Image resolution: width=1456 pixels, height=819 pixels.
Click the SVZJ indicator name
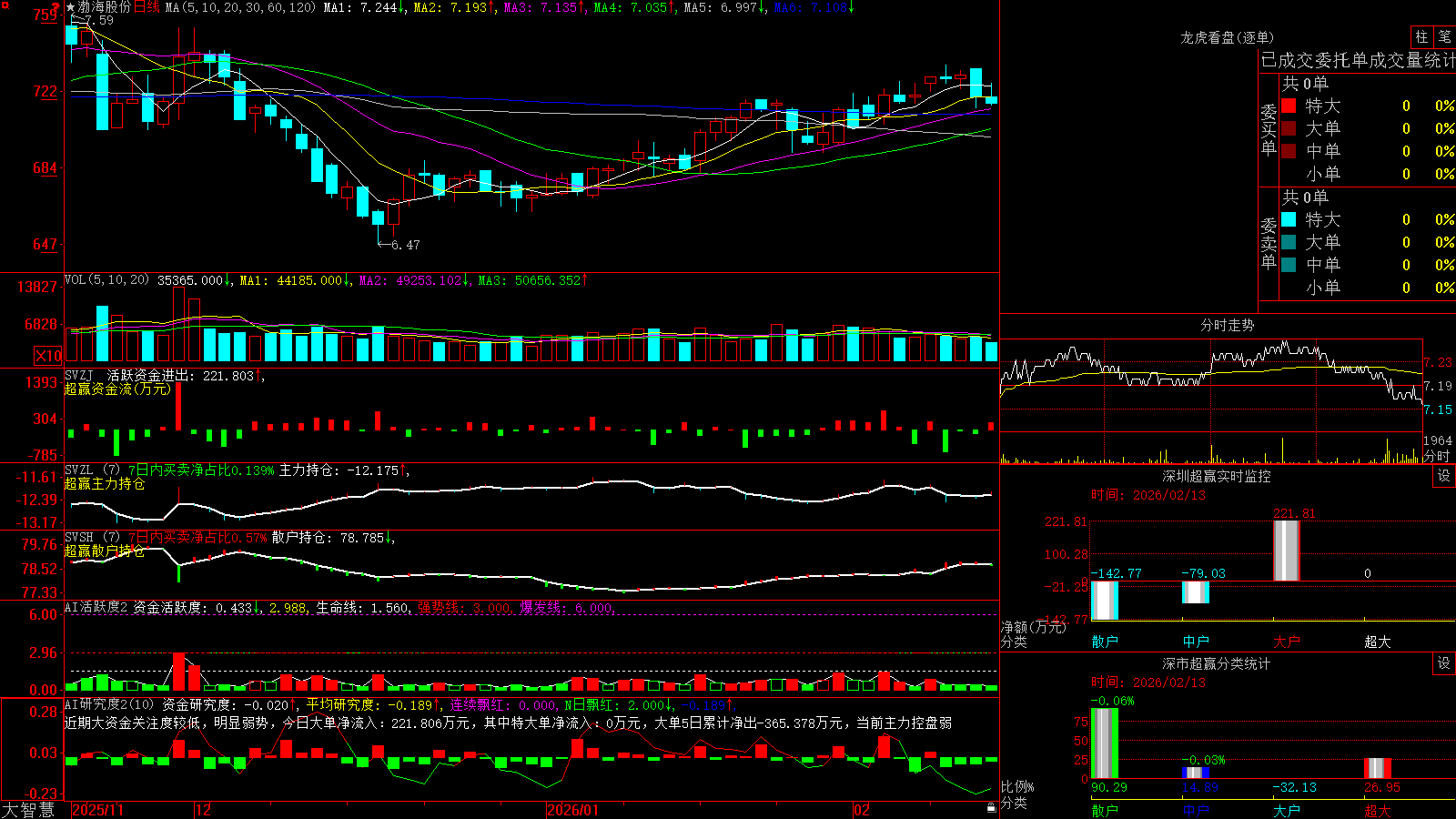point(79,375)
